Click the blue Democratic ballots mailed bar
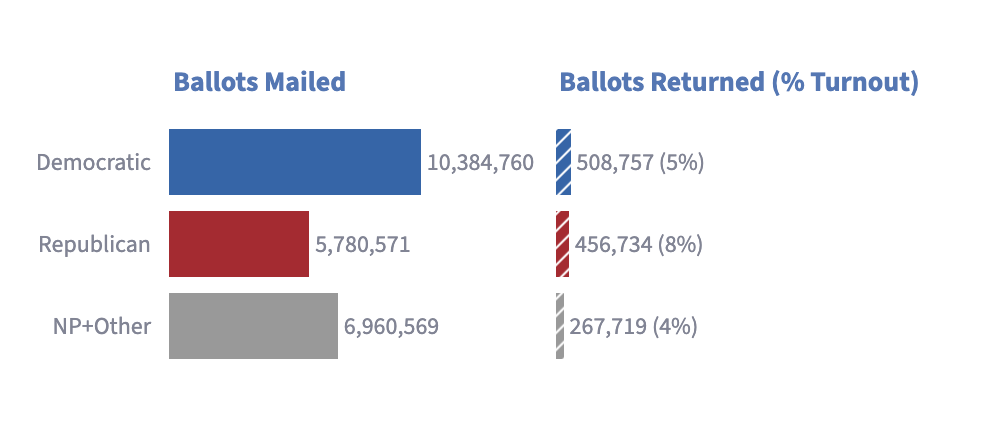The height and width of the screenshot is (424, 1004). (x=295, y=162)
